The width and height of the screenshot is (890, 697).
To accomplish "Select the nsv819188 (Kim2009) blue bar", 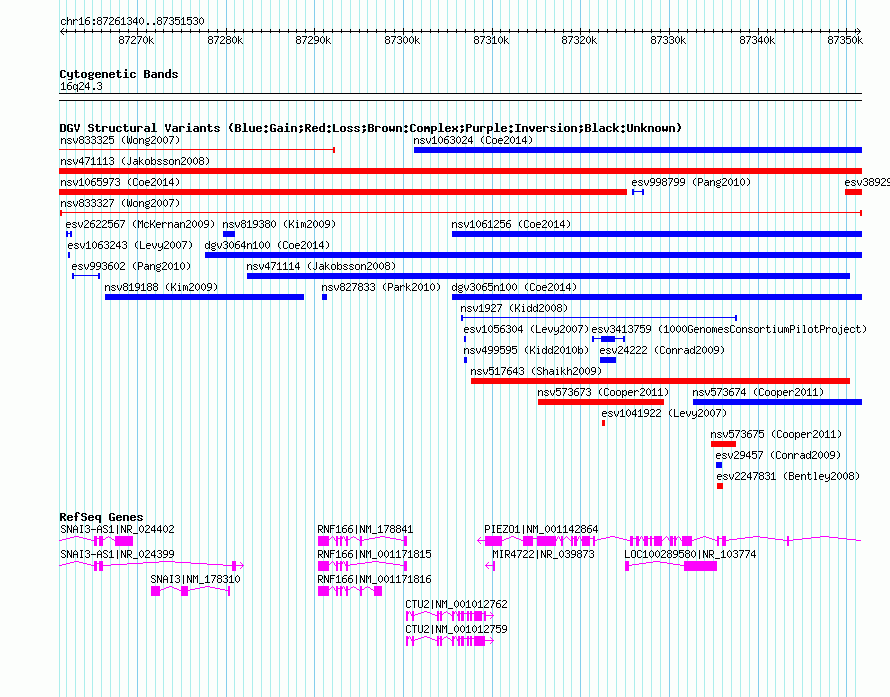I will click(x=204, y=297).
